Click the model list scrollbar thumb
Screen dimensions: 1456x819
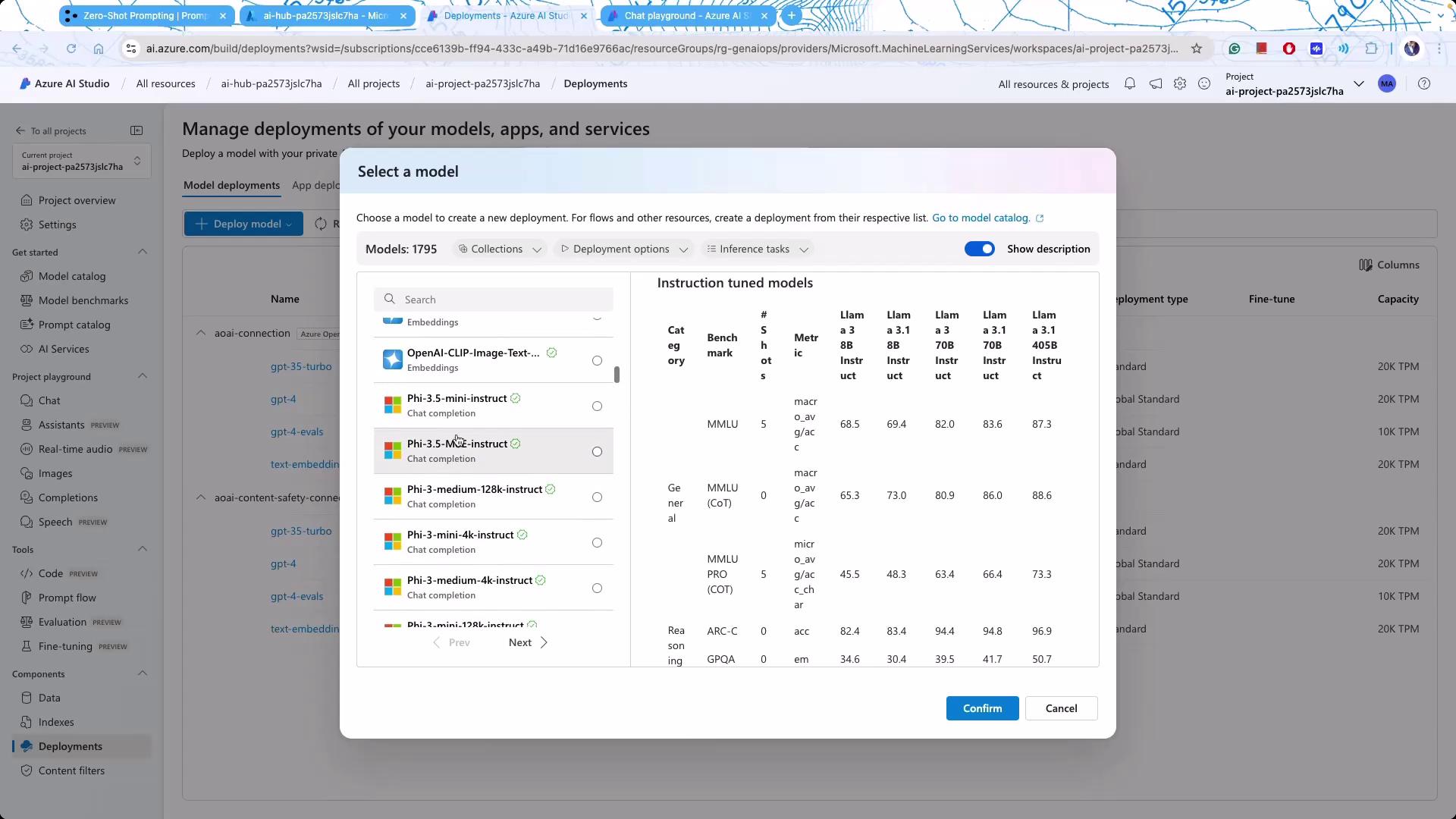tap(617, 375)
